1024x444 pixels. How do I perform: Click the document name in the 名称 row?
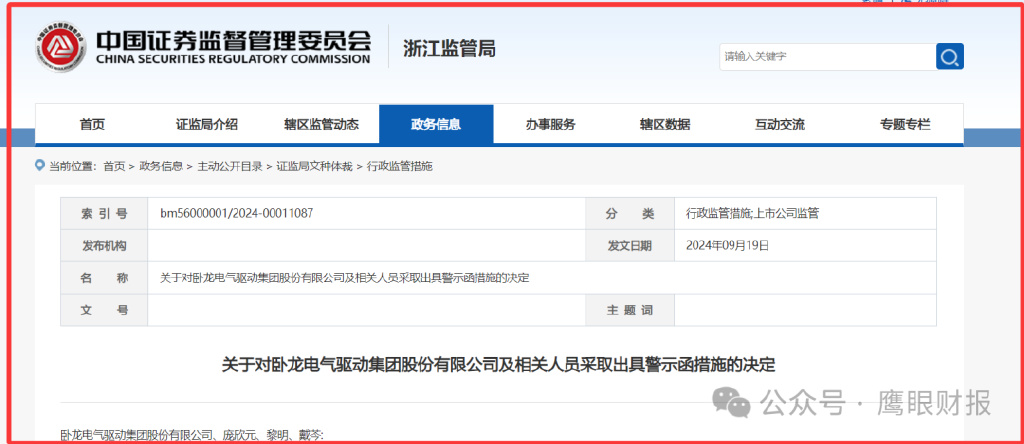(x=344, y=278)
